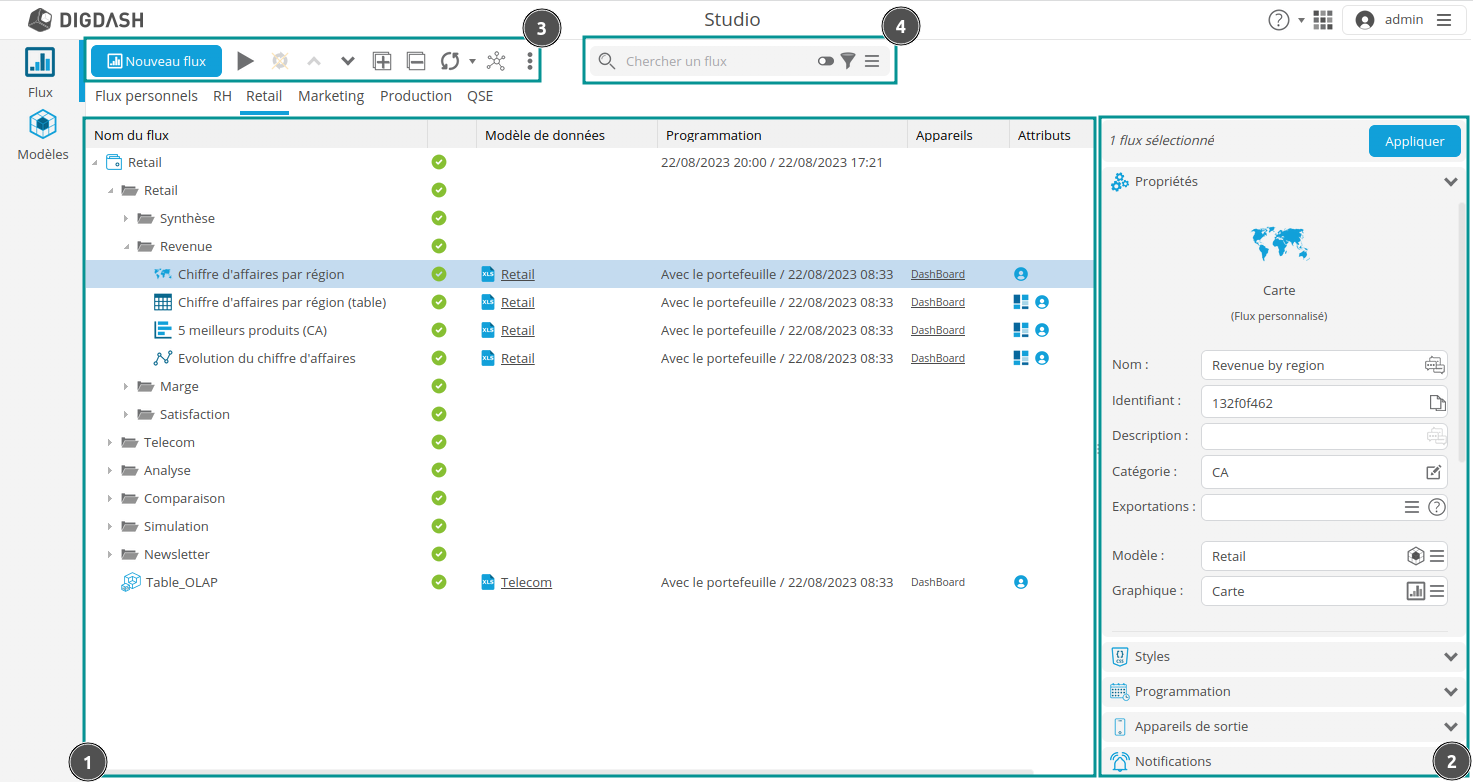Switch to the Production tab
Viewport: 1473px width, 783px height.
(415, 96)
